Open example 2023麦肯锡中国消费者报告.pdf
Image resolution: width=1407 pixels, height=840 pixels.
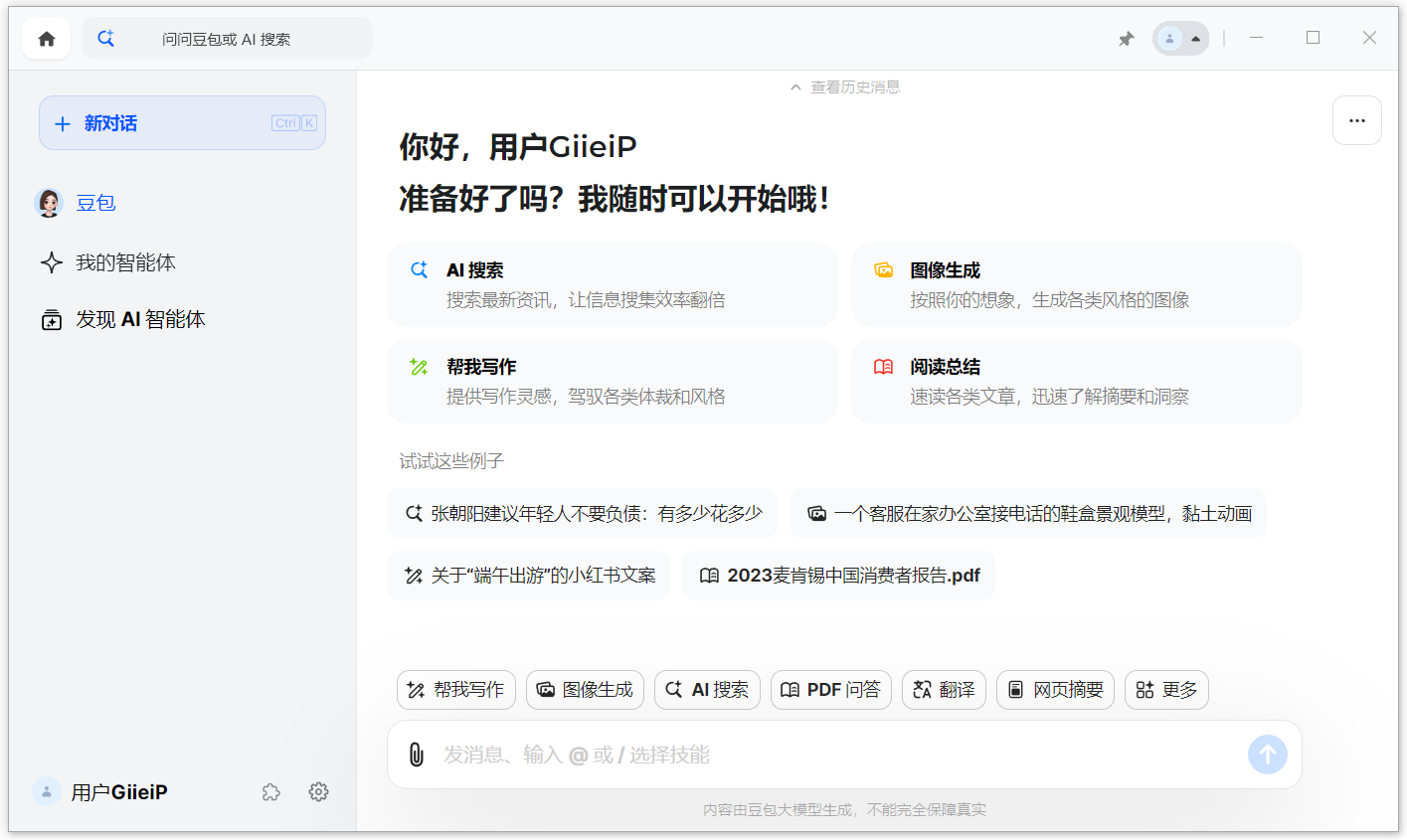[839, 576]
